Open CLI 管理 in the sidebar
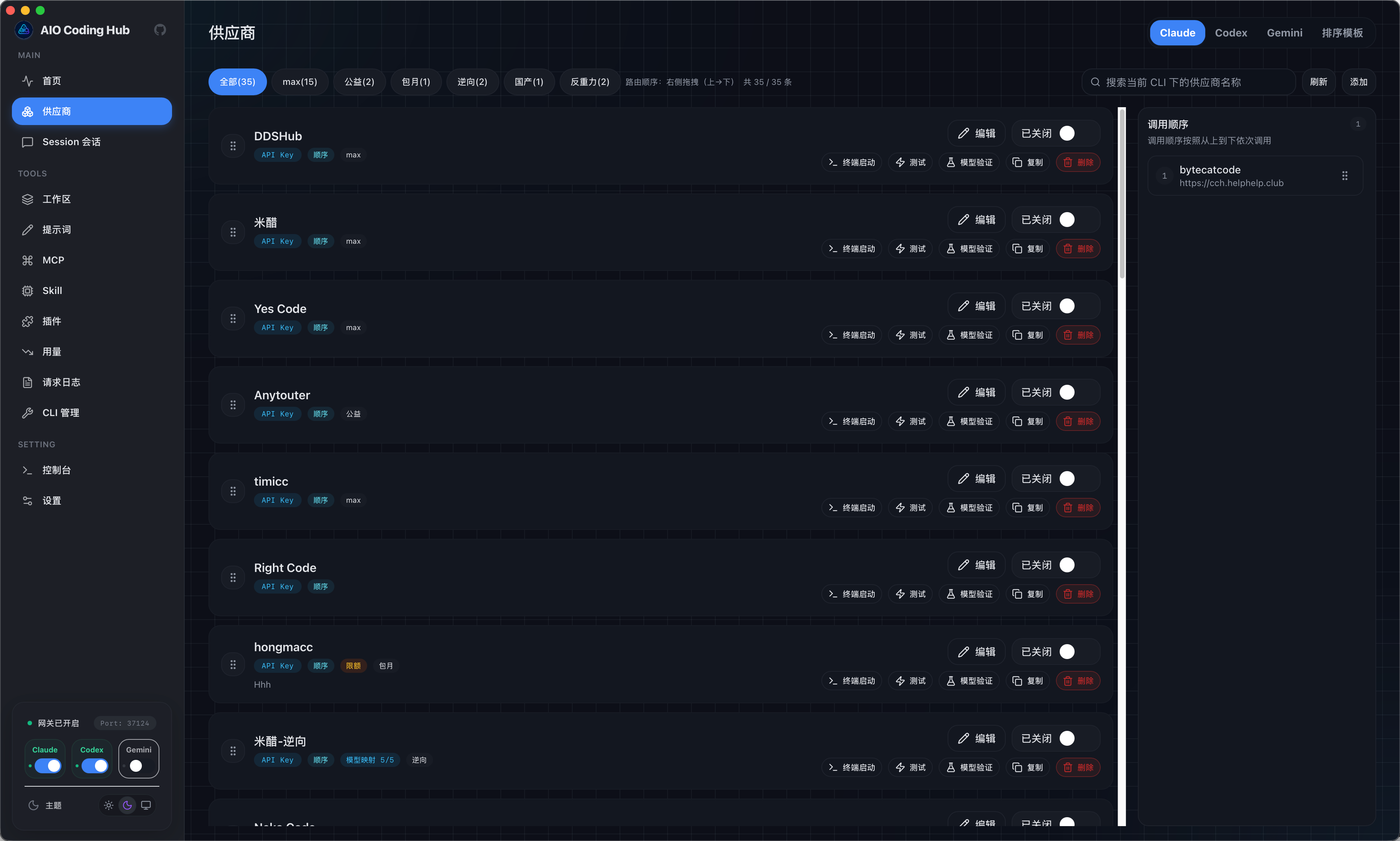1400x841 pixels. coord(92,413)
